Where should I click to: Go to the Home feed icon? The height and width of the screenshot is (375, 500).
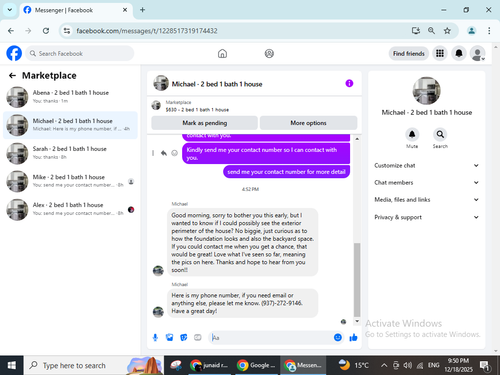click(x=222, y=53)
